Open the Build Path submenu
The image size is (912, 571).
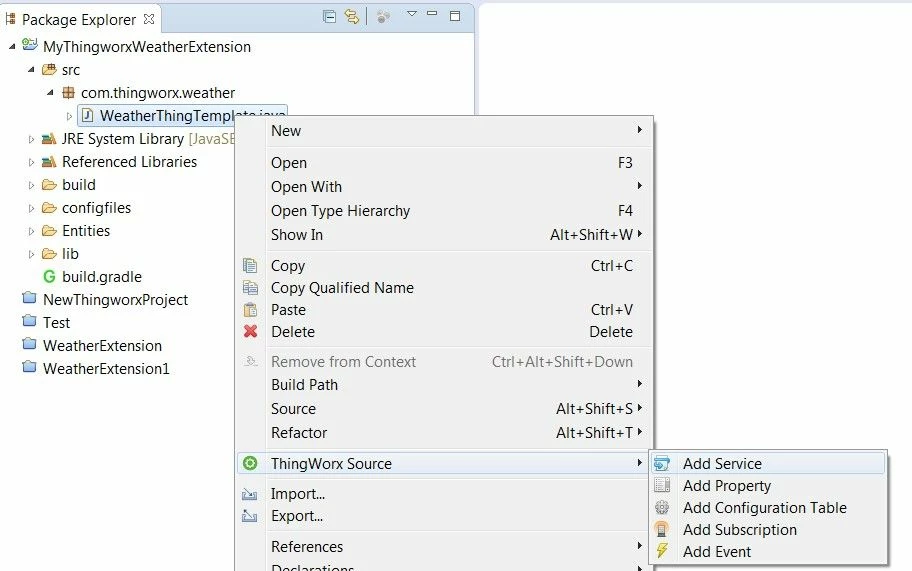[444, 384]
